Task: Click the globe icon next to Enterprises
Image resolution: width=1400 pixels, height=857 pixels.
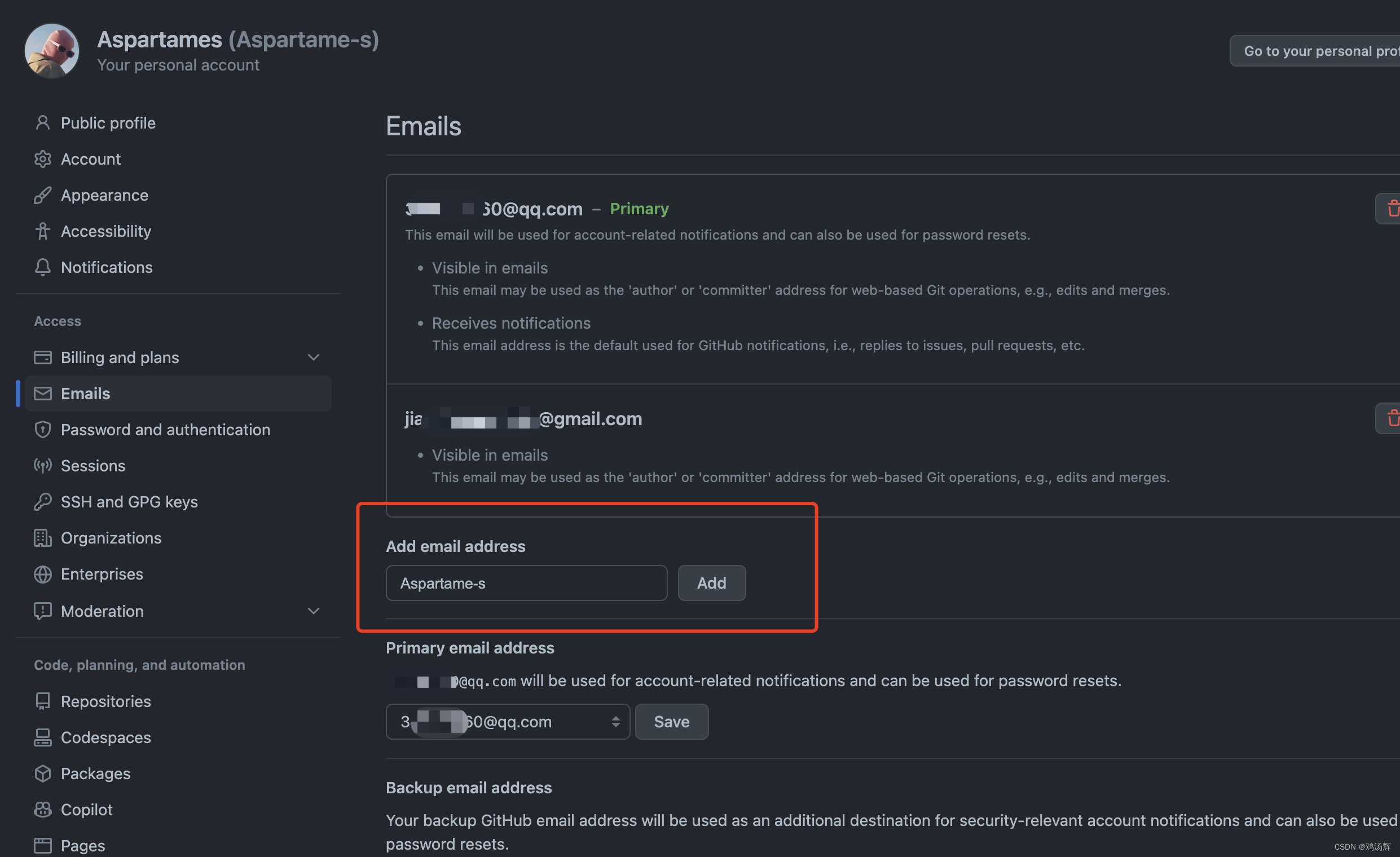Action: click(x=43, y=574)
